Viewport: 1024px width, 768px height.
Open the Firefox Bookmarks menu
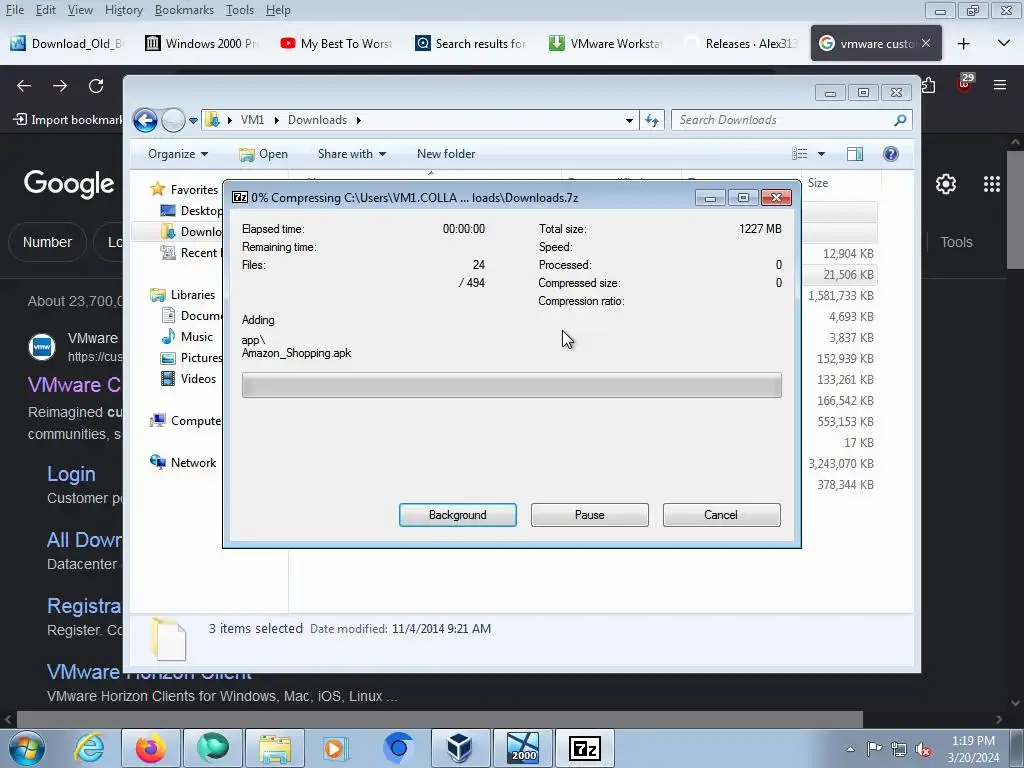point(184,10)
